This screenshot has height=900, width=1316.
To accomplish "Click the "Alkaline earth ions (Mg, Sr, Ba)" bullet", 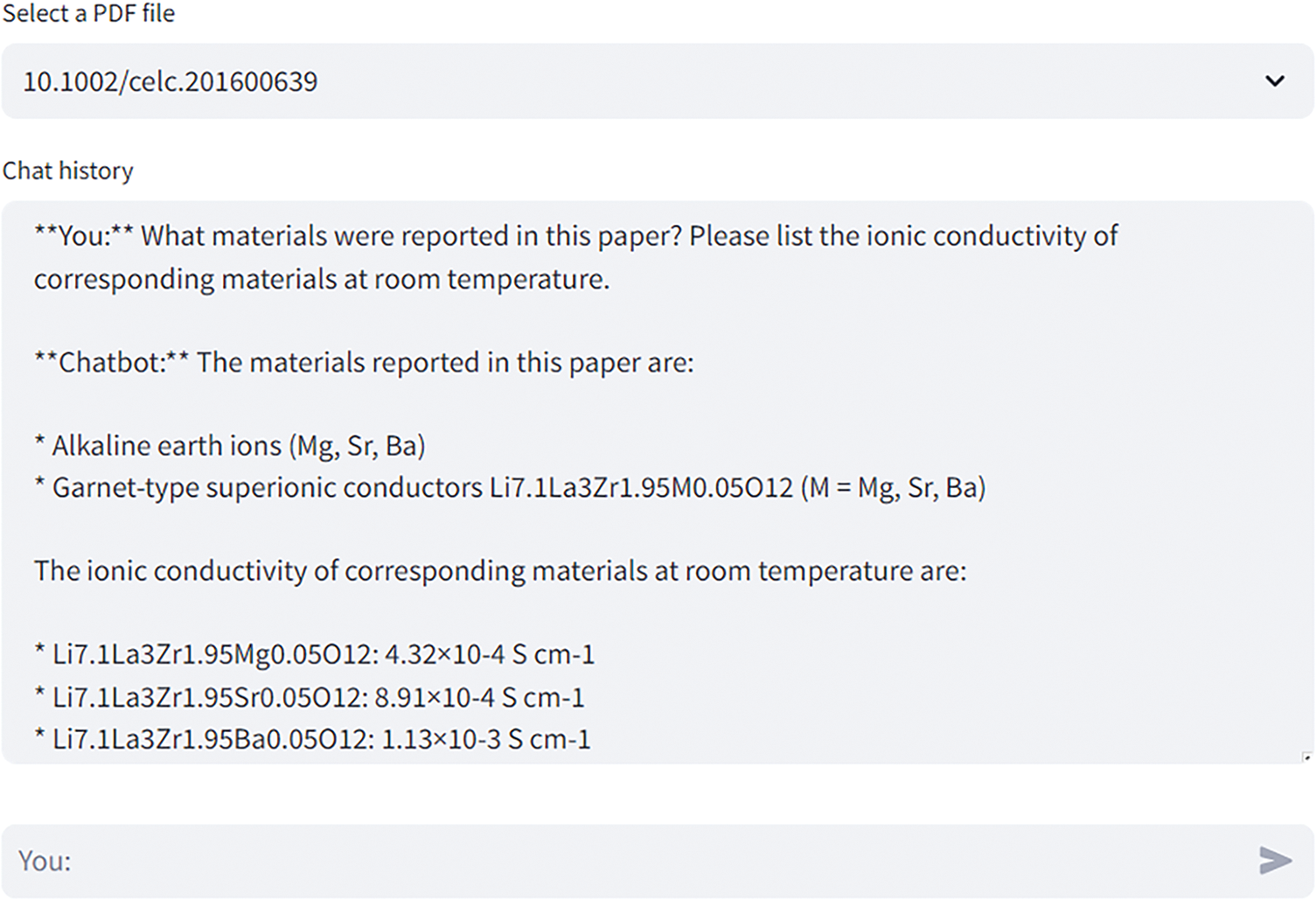I will (x=238, y=446).
